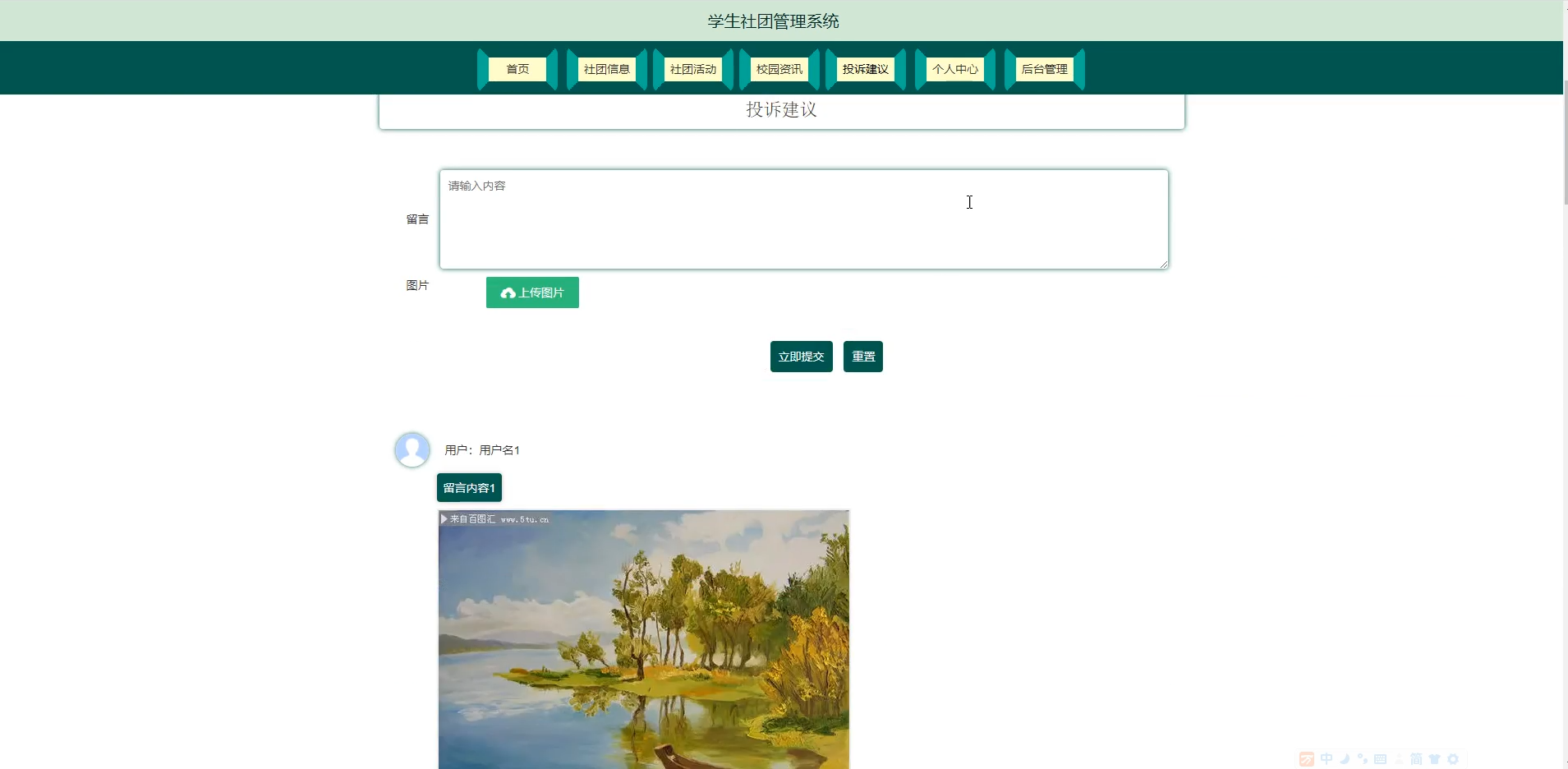Click the 学生社团管理系统 site title
The height and width of the screenshot is (769, 1568).
pyautogui.click(x=773, y=21)
